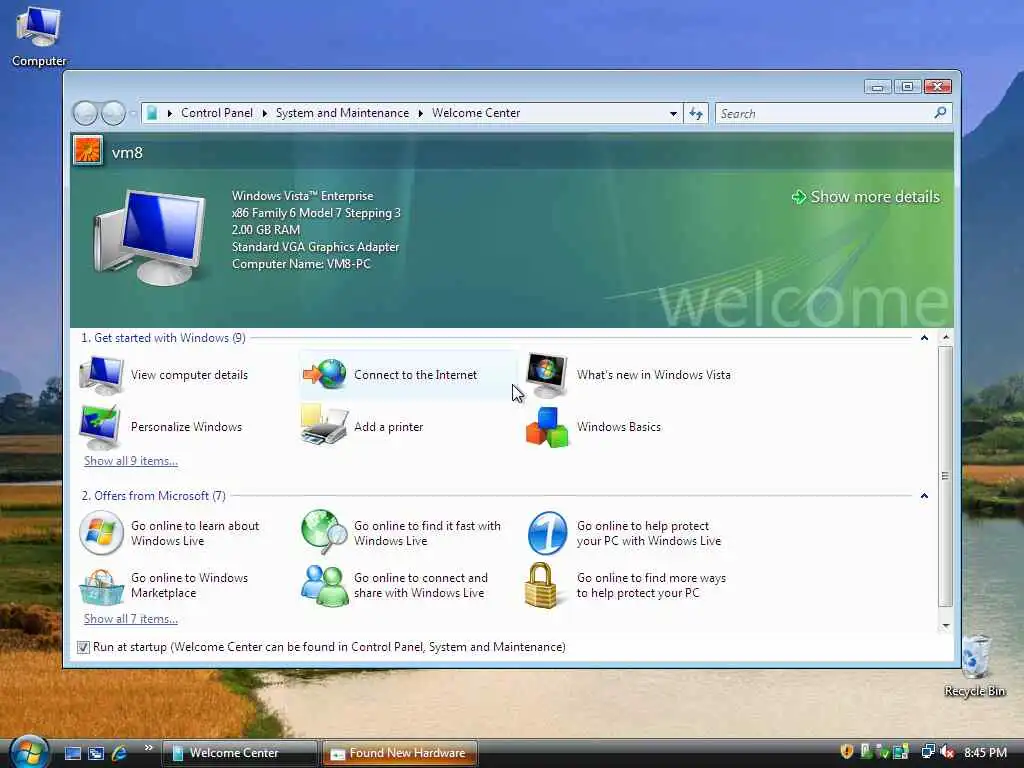
Task: Click the search magnifier icon
Action: point(940,113)
